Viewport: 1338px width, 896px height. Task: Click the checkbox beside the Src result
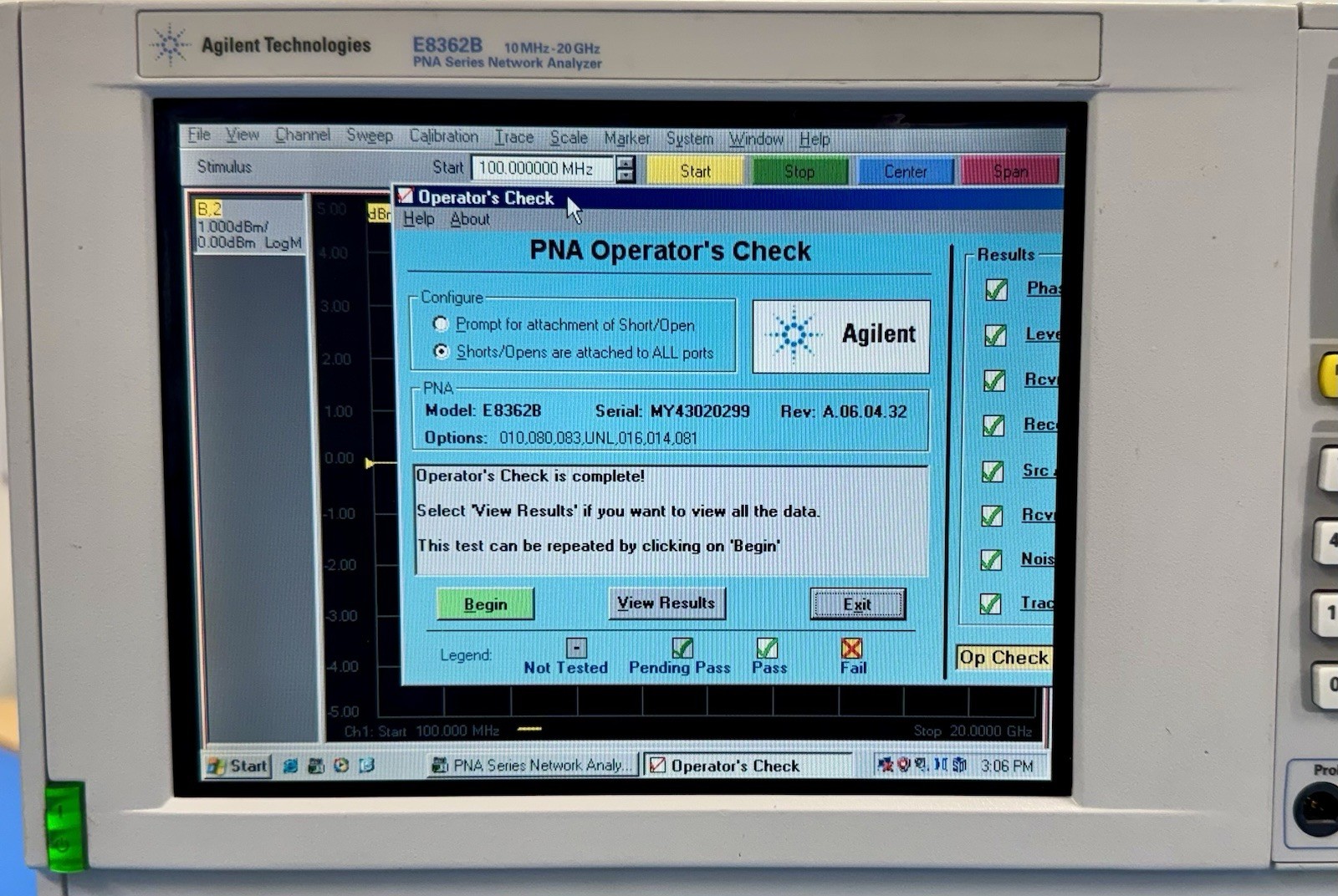click(993, 471)
